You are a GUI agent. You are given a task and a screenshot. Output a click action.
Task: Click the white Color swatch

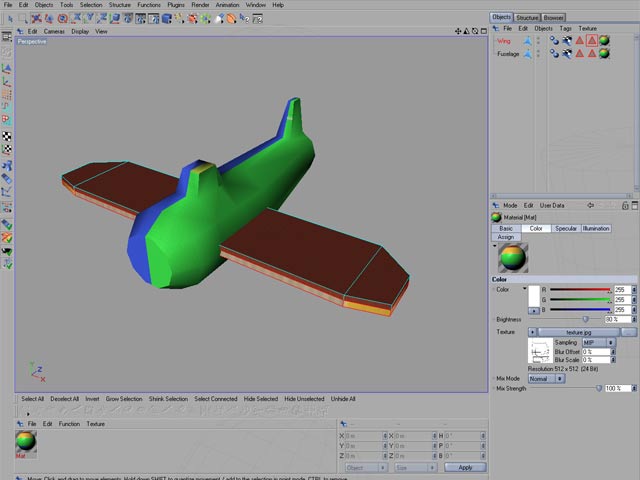pos(534,296)
